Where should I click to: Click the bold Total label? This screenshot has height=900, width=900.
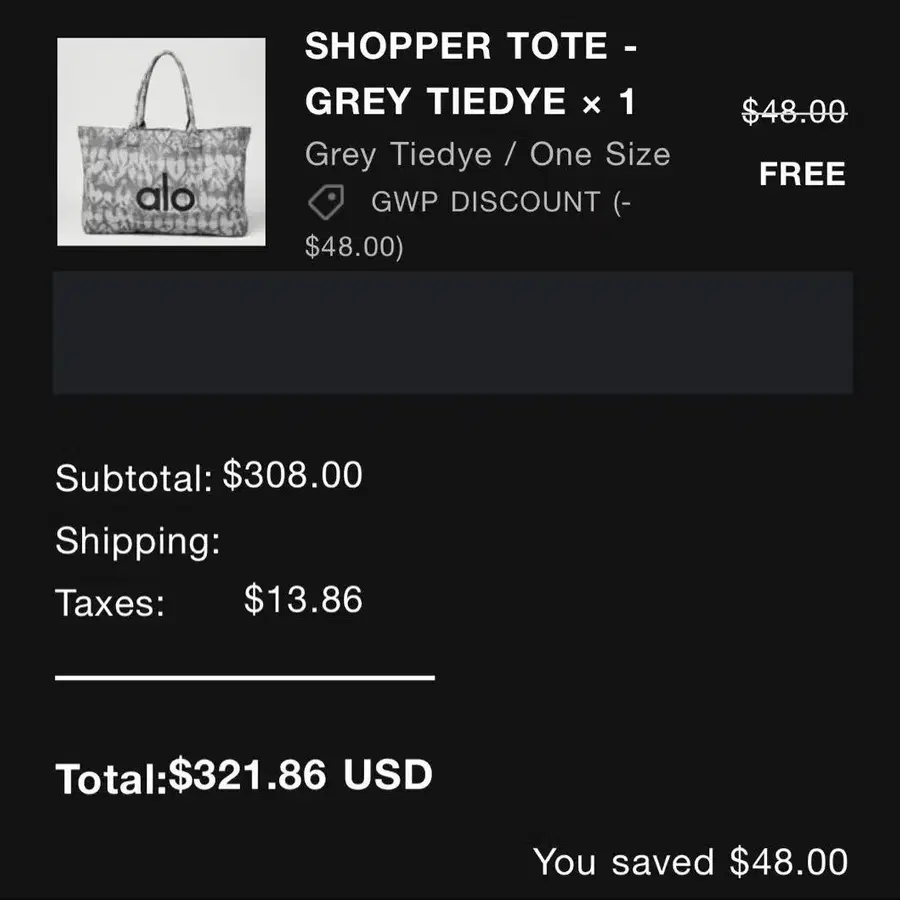[x=110, y=779]
